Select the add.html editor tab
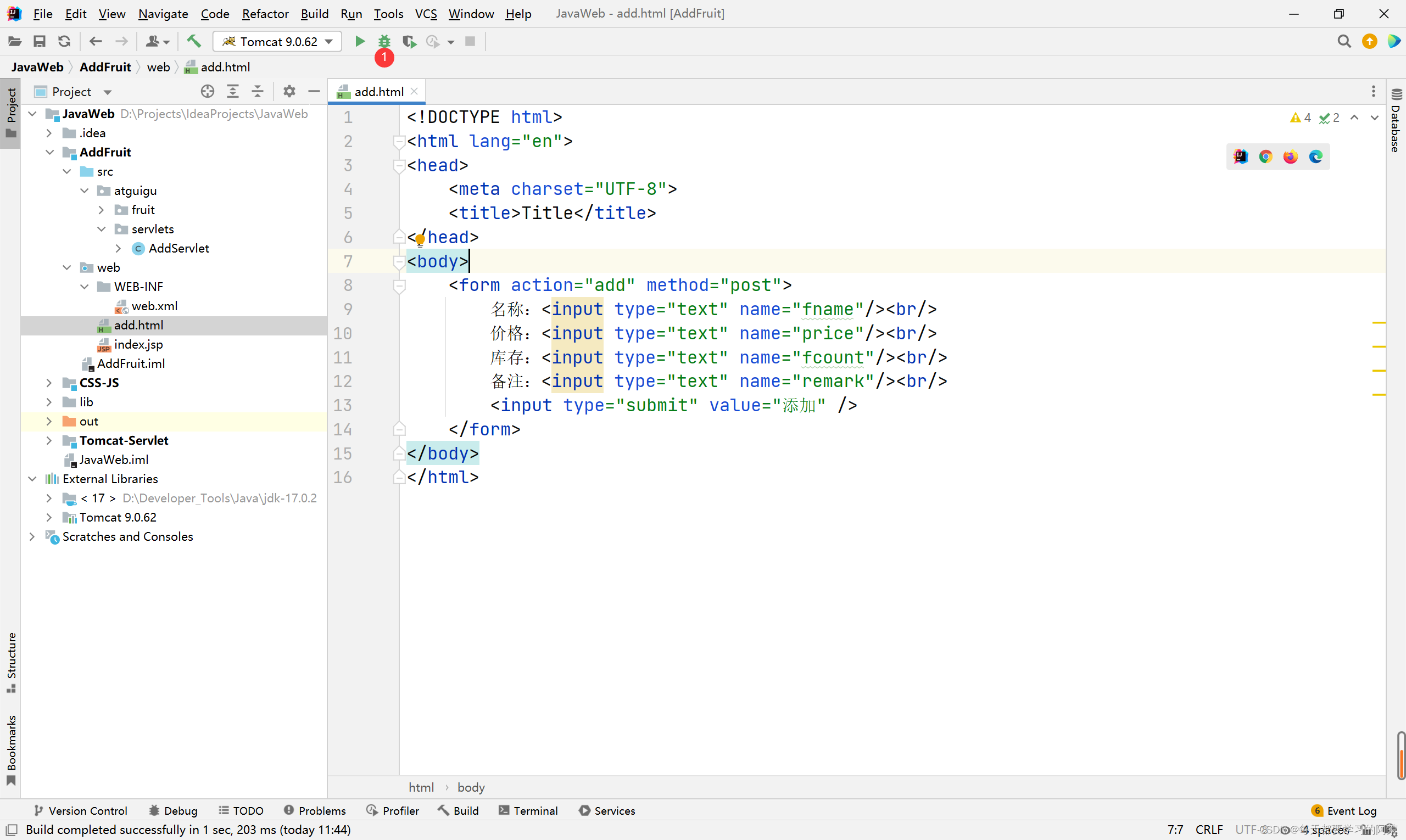This screenshot has width=1406, height=840. pyautogui.click(x=378, y=92)
